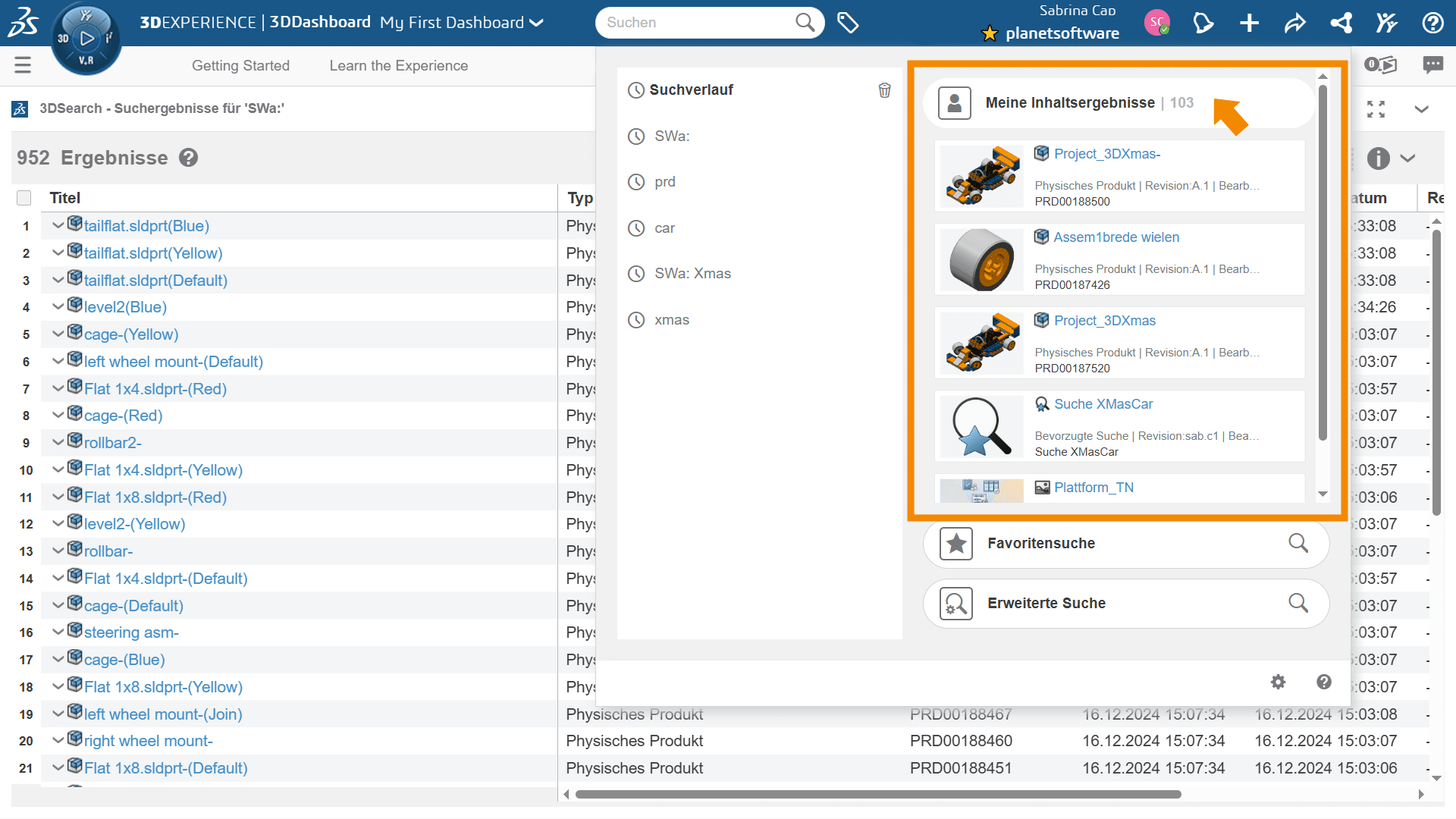
Task: Expand the tailflat.sldprt(Blue) row chevron
Action: tap(58, 225)
